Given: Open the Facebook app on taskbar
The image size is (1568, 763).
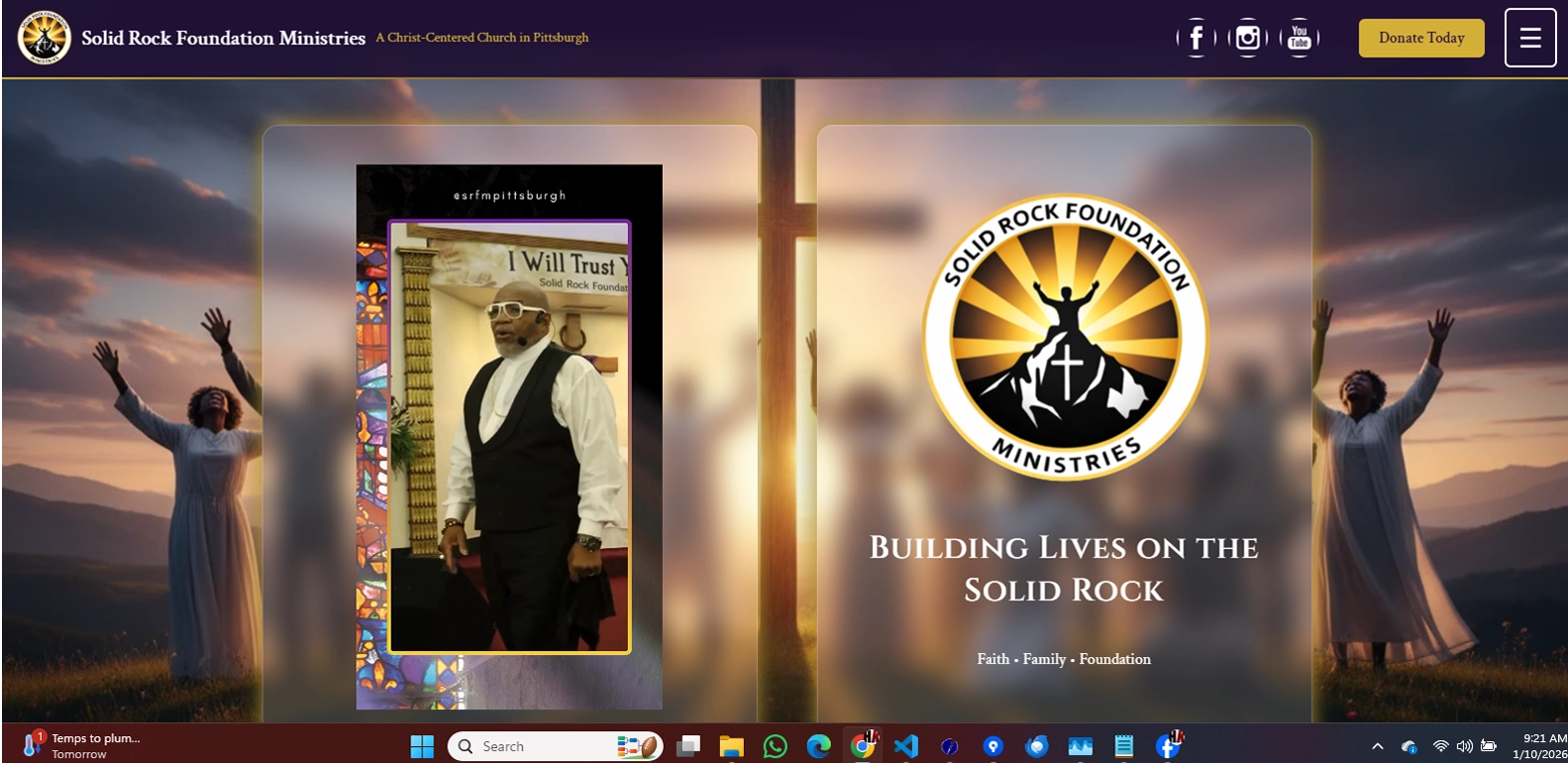Looking at the screenshot, I should [x=1169, y=745].
